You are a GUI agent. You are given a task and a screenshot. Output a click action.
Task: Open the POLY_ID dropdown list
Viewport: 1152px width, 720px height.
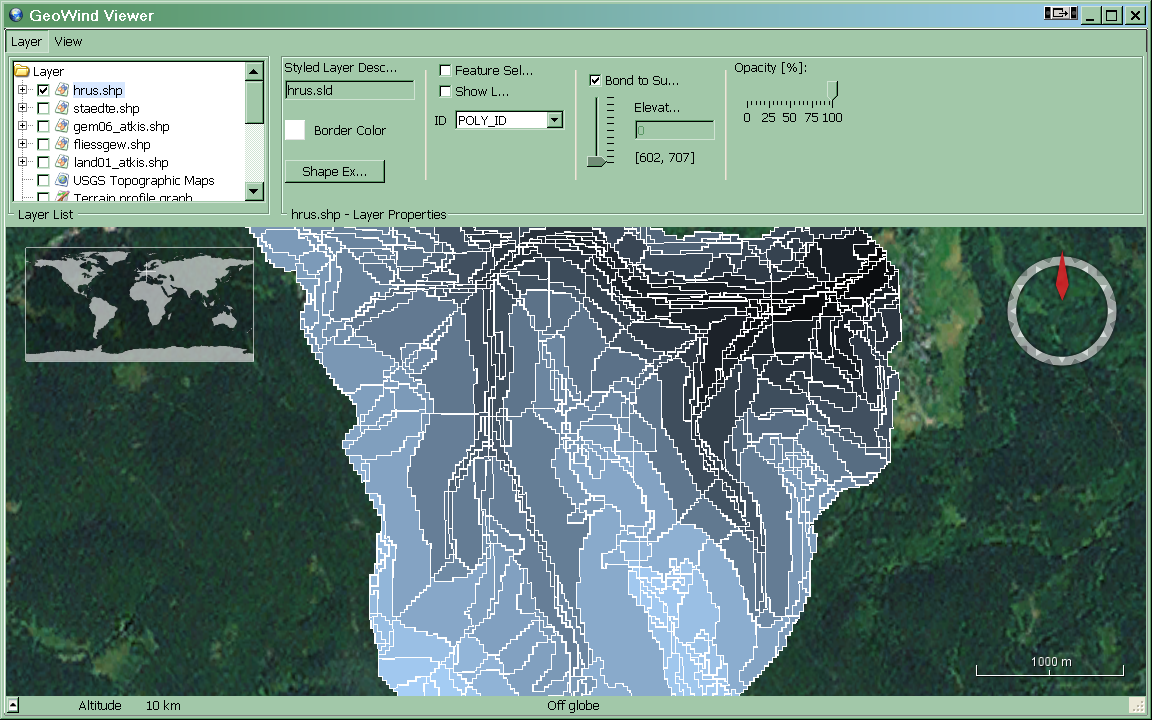(554, 120)
